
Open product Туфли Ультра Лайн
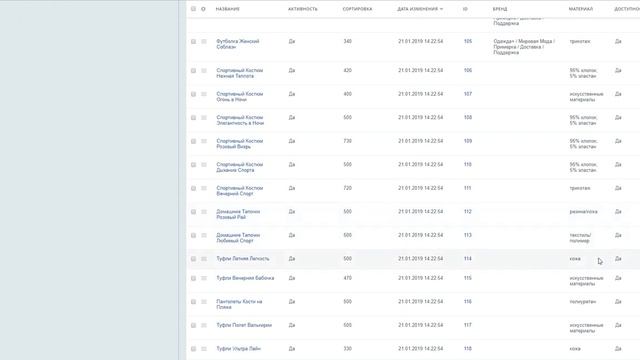[x=238, y=349]
